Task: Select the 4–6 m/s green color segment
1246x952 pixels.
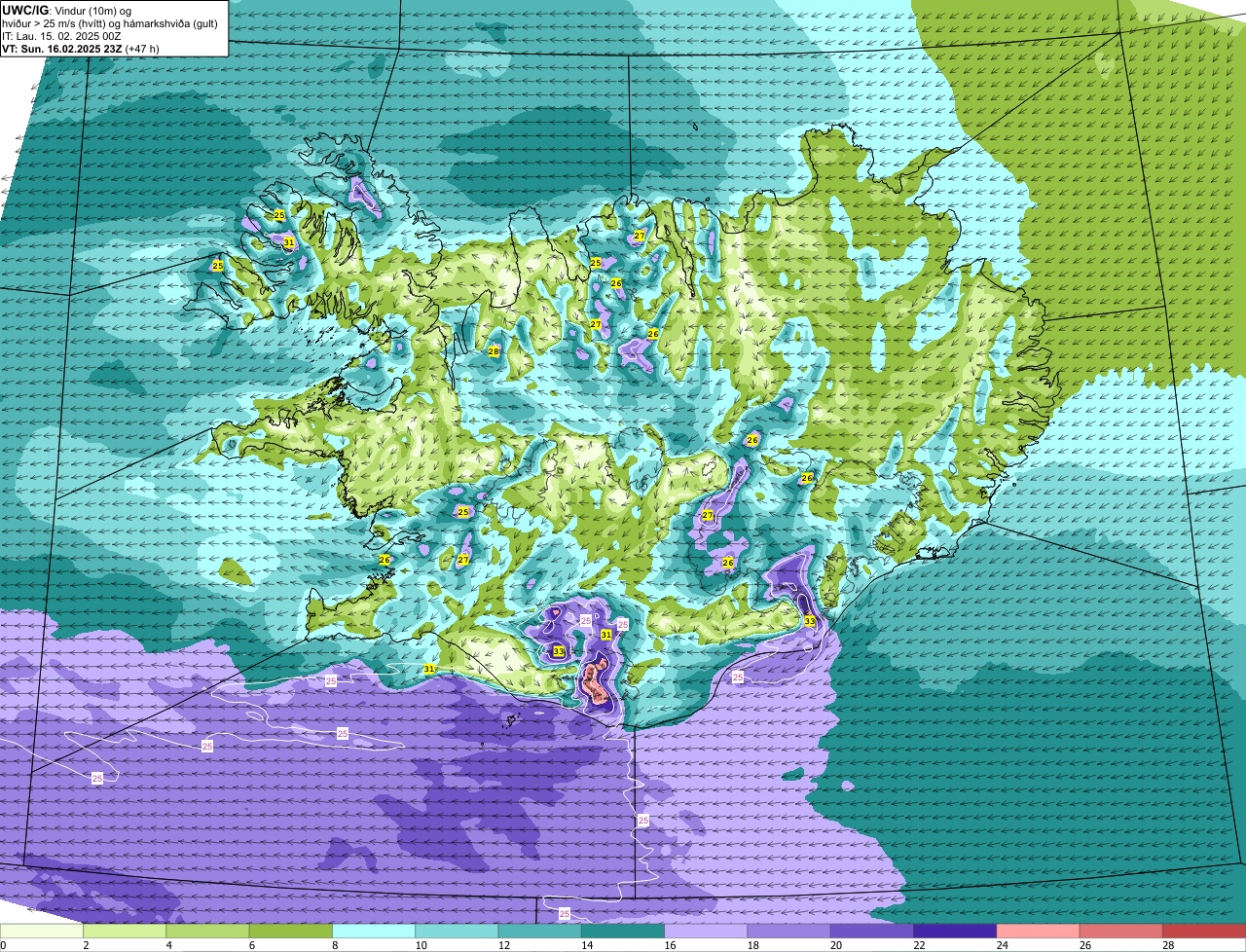Action: [207, 932]
